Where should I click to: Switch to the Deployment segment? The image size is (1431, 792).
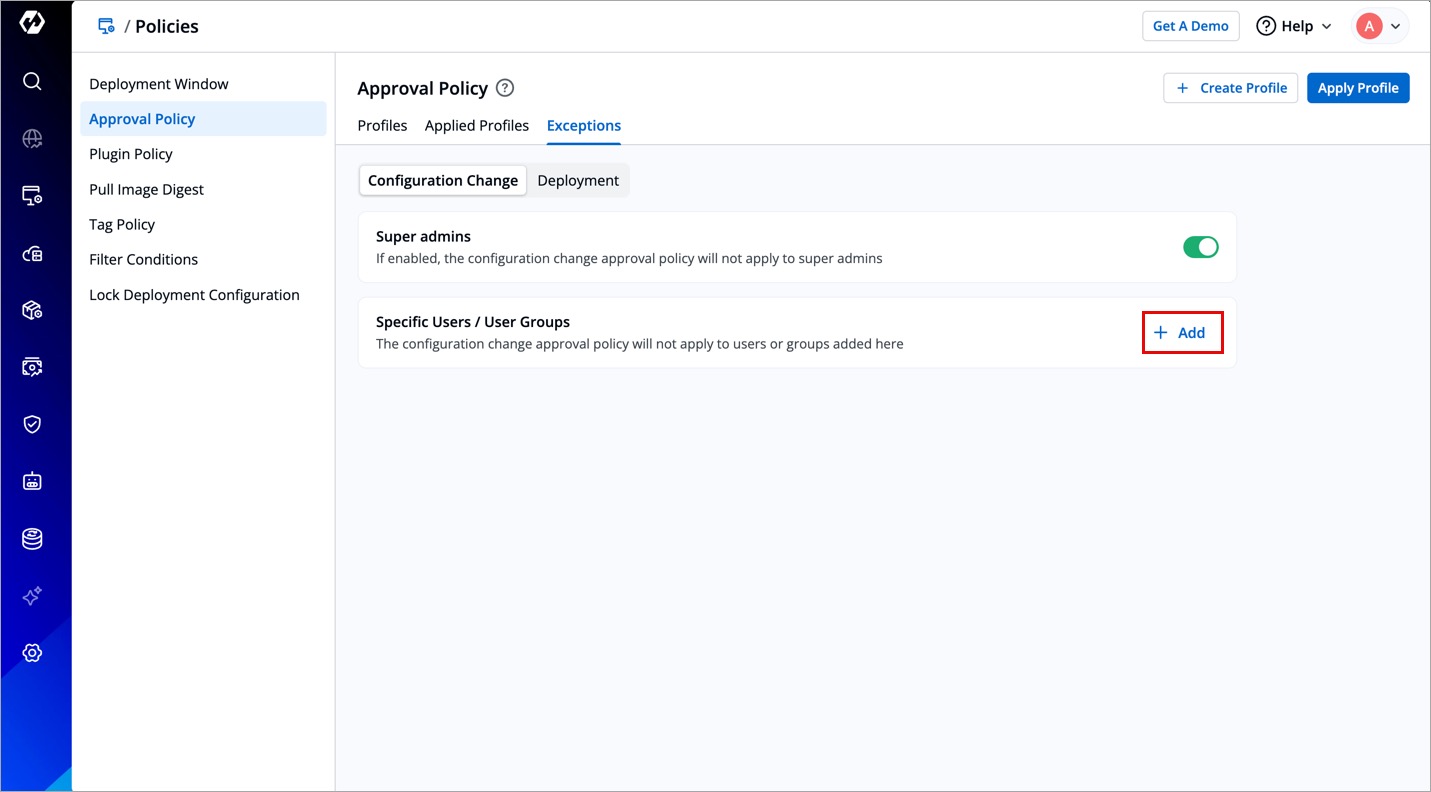coord(578,181)
